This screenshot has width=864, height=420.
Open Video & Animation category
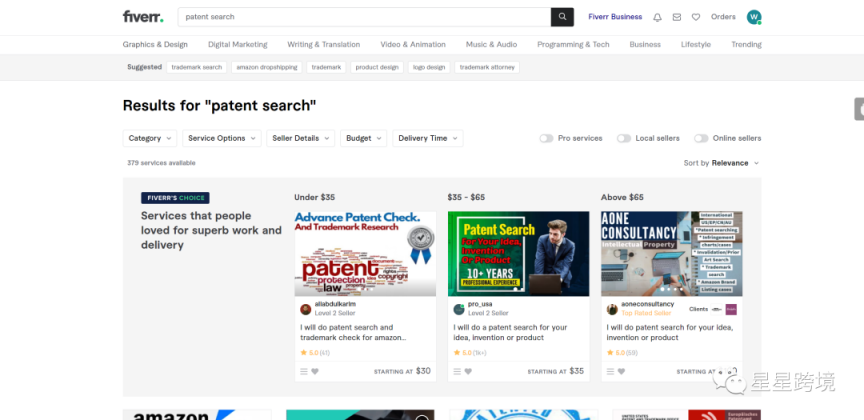tap(413, 45)
